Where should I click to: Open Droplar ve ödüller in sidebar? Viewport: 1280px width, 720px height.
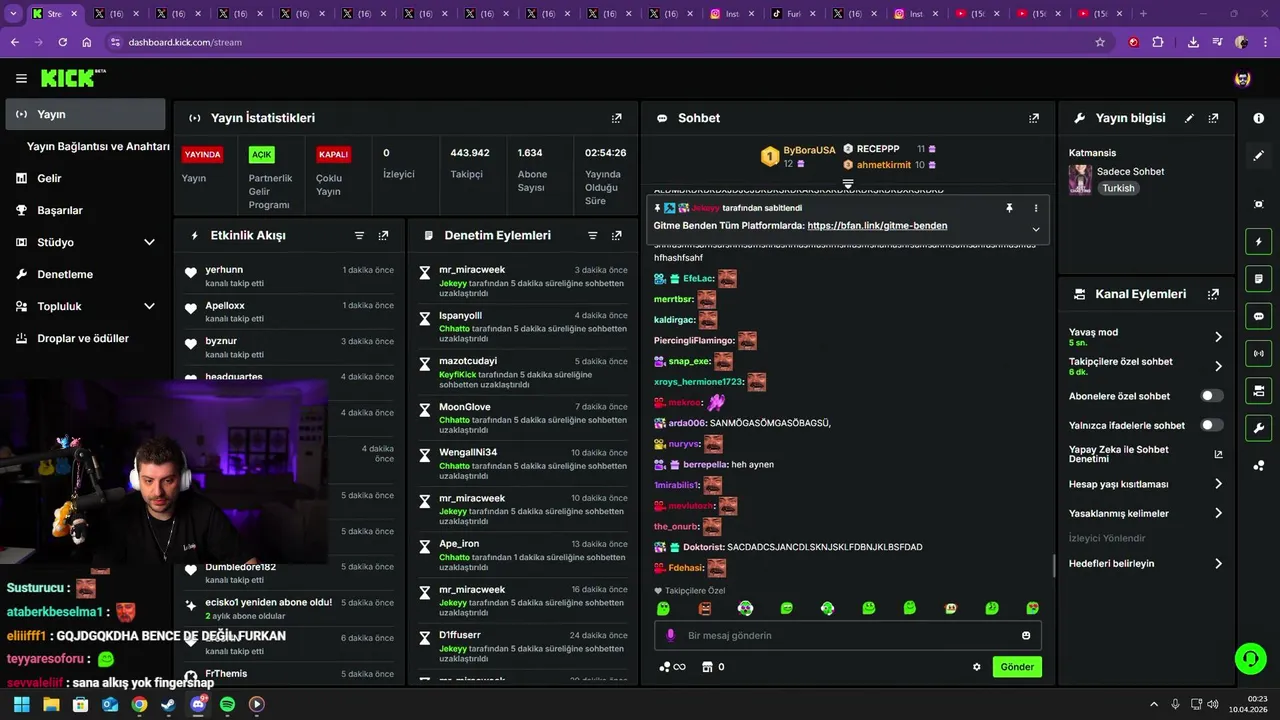(85, 338)
